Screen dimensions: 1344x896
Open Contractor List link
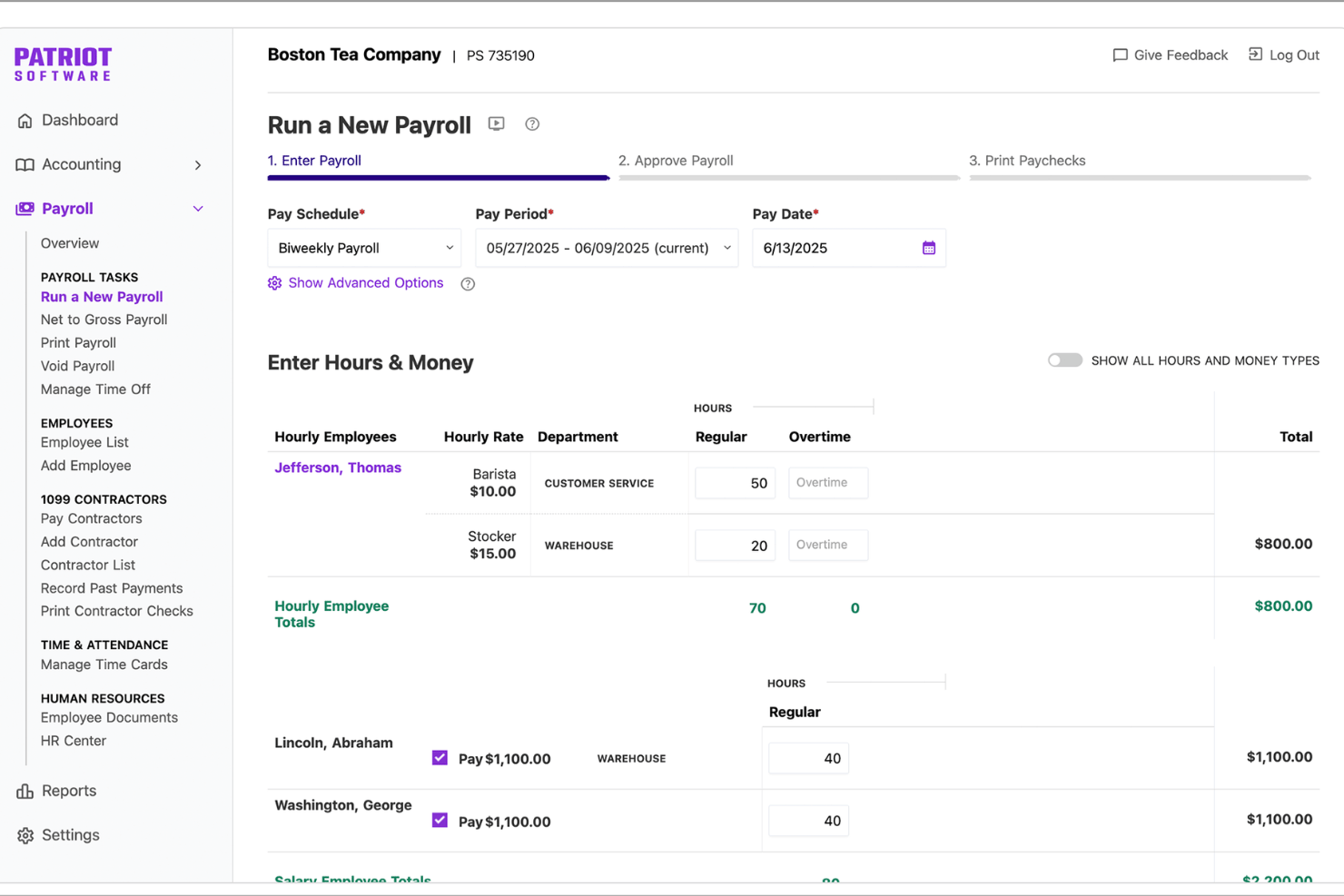tap(88, 565)
